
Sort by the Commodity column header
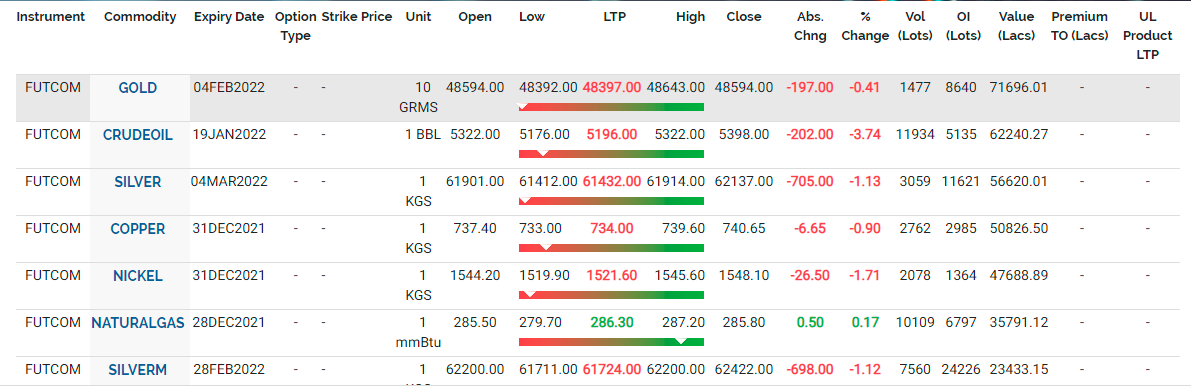140,17
